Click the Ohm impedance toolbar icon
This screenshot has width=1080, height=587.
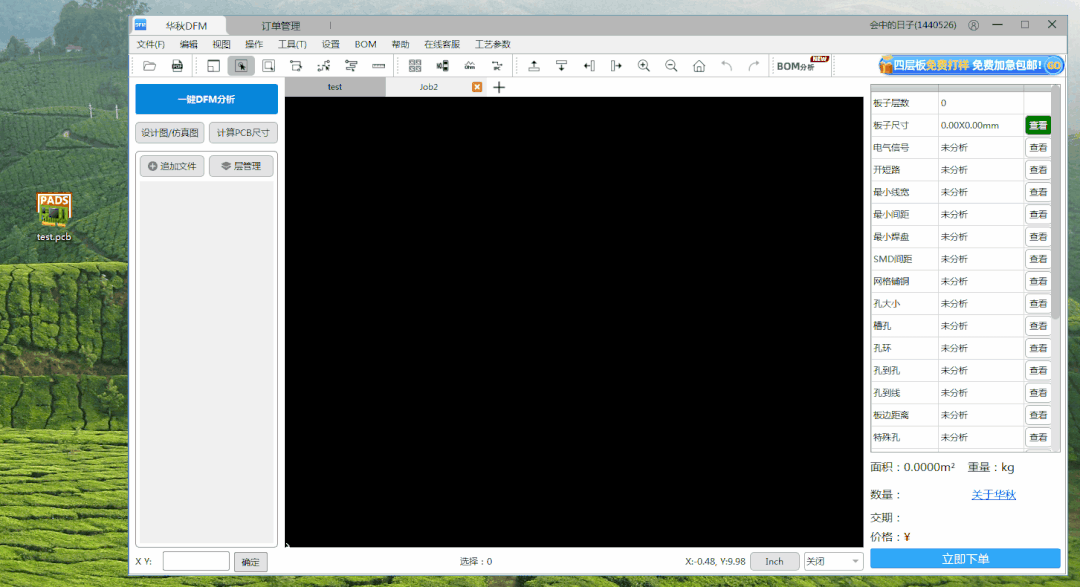(470, 66)
